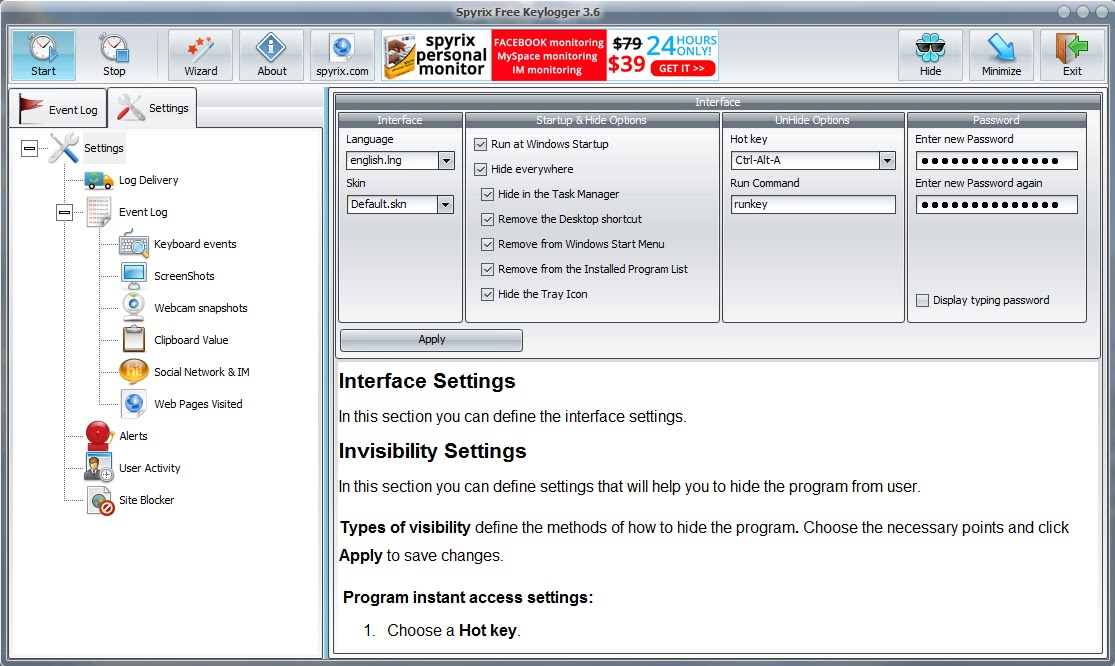This screenshot has height=666, width=1115.
Task: Select User Activity tree item
Action: (x=149, y=468)
